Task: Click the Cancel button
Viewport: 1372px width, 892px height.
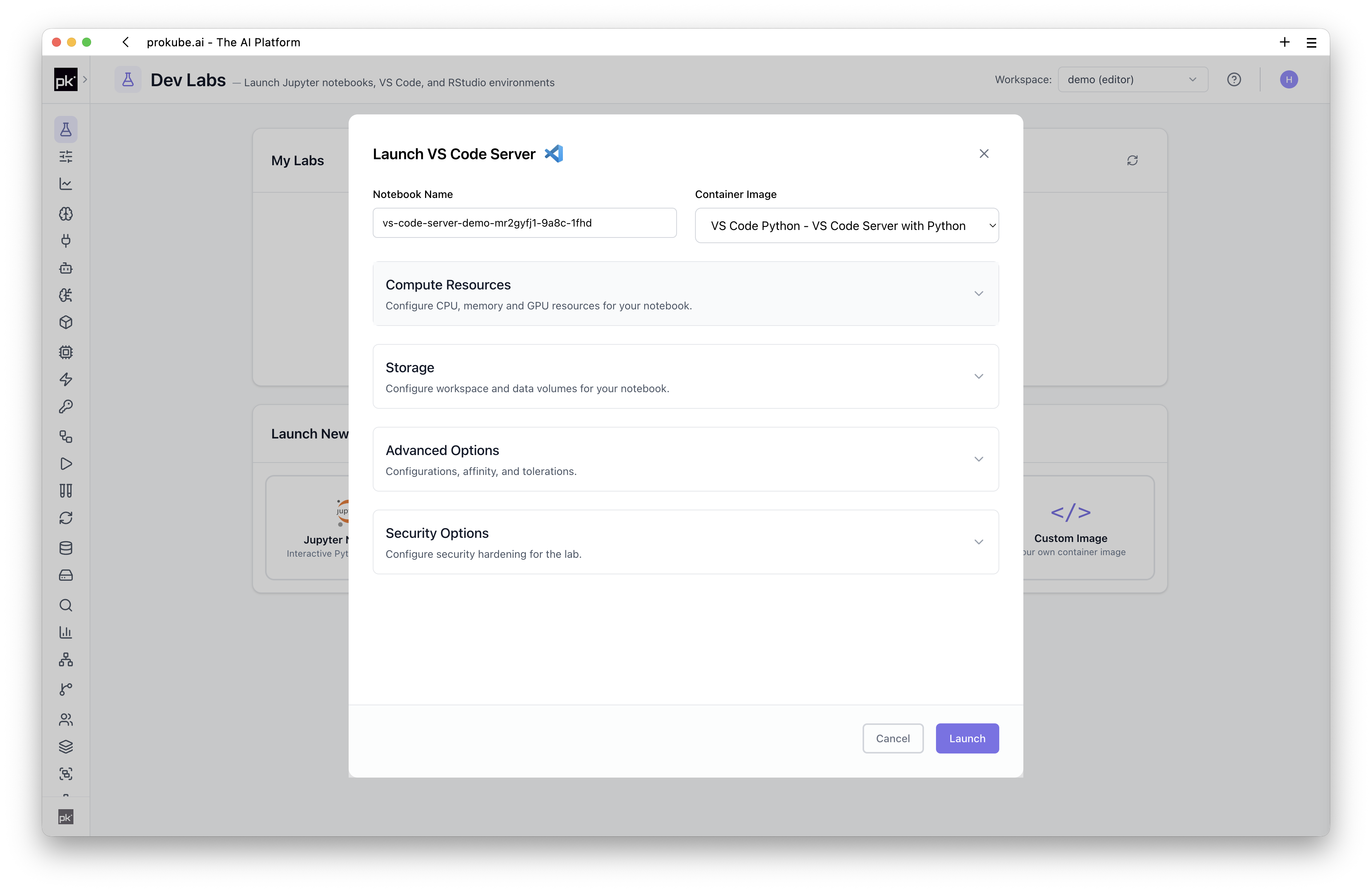Action: tap(892, 738)
